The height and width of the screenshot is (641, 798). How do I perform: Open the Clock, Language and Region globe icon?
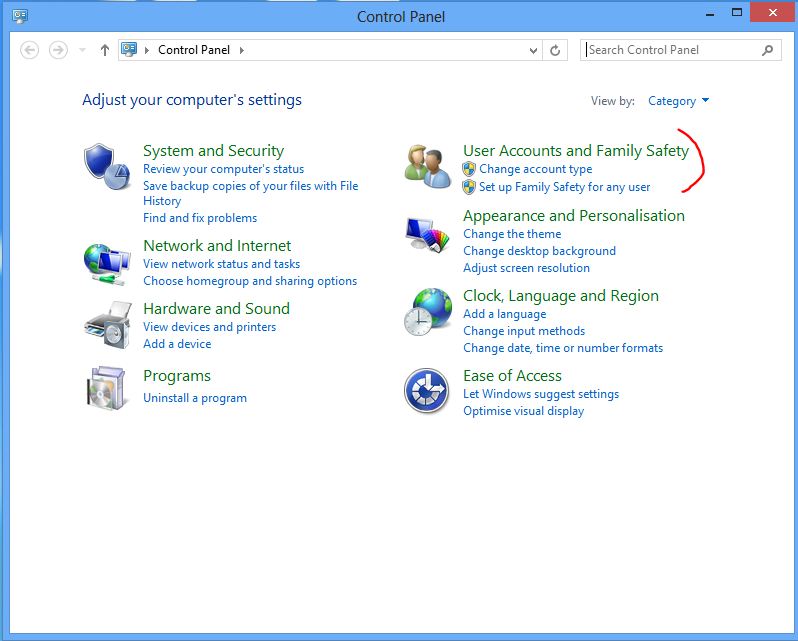pos(428,311)
